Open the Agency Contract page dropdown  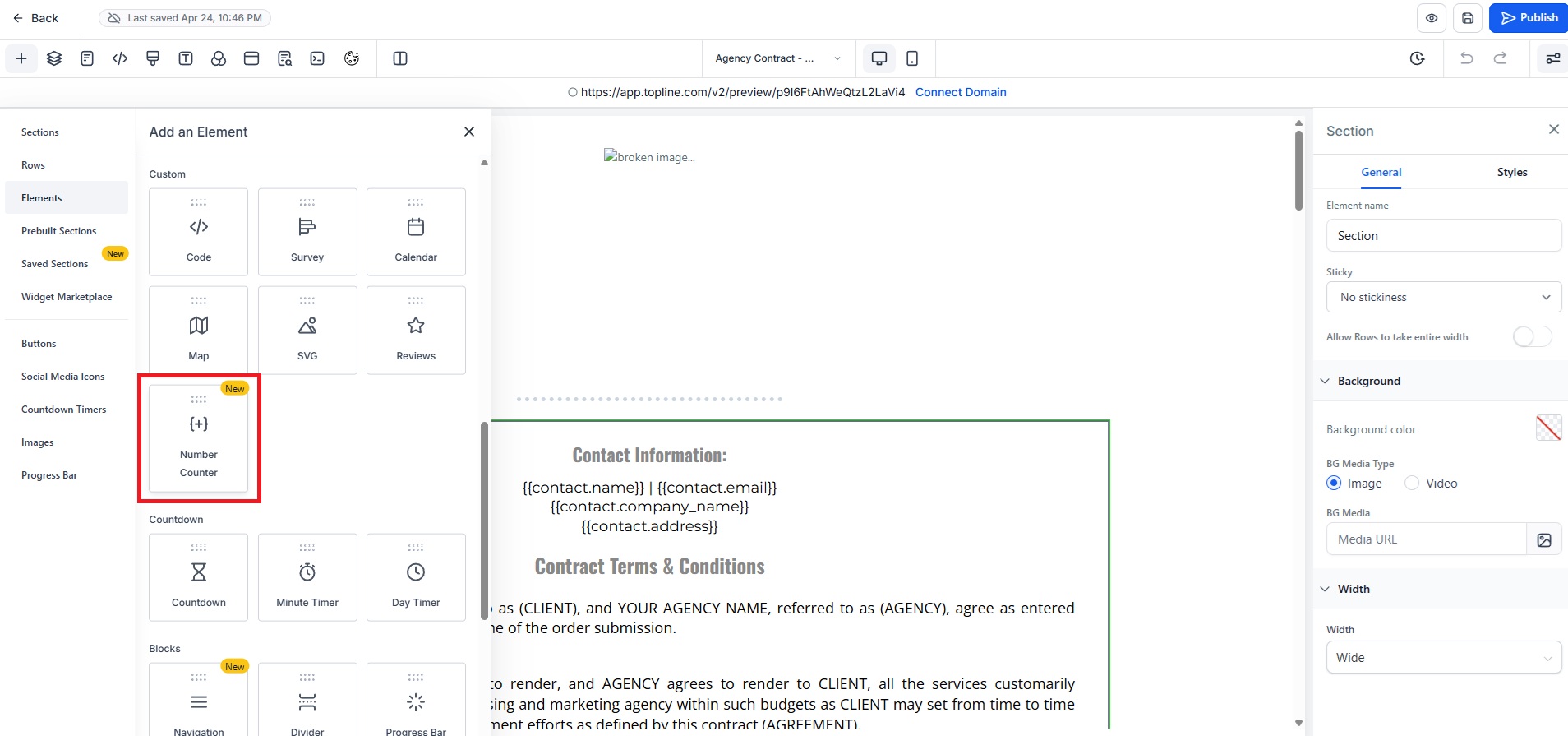pyautogui.click(x=777, y=58)
